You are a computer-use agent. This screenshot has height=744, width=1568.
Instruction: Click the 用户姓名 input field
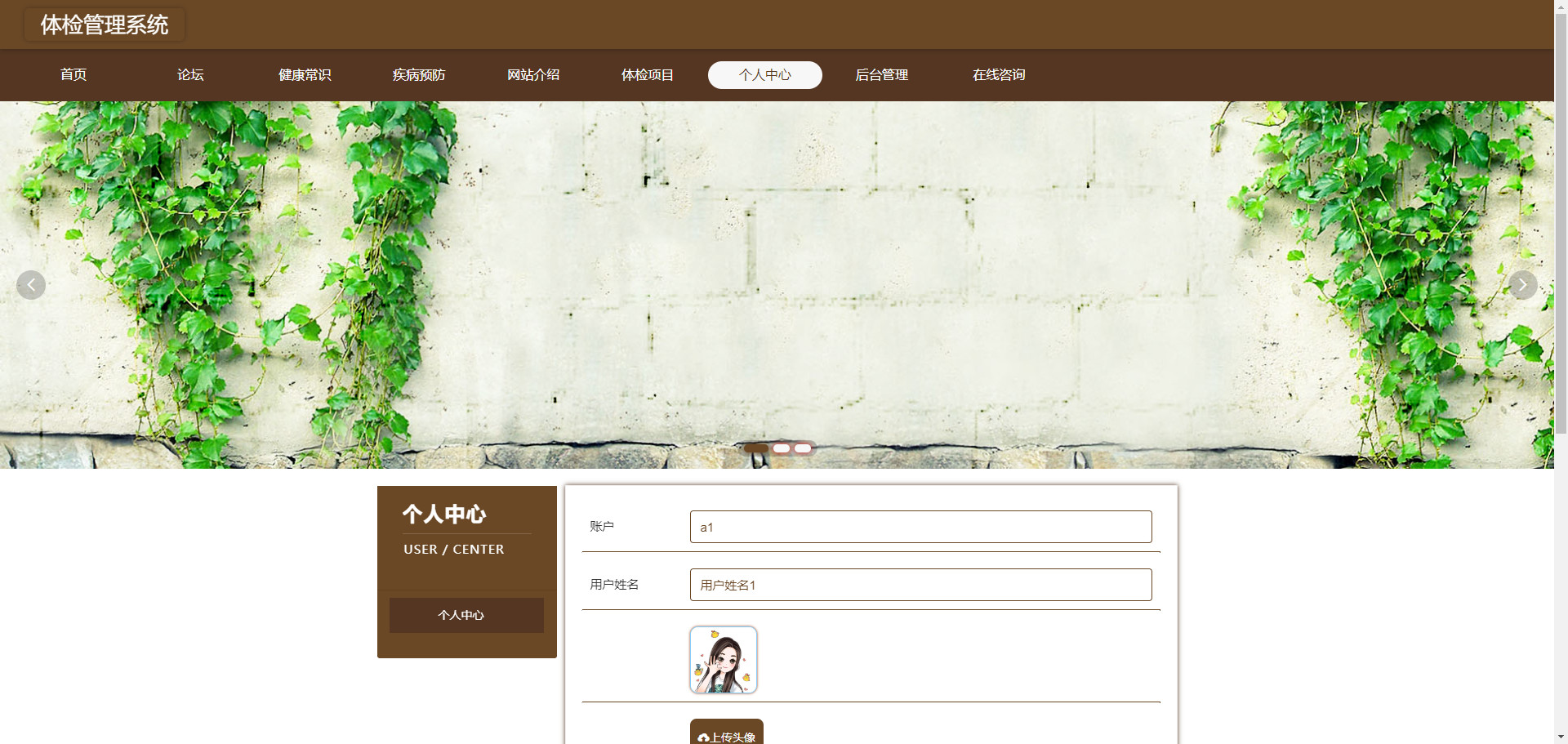(x=920, y=585)
